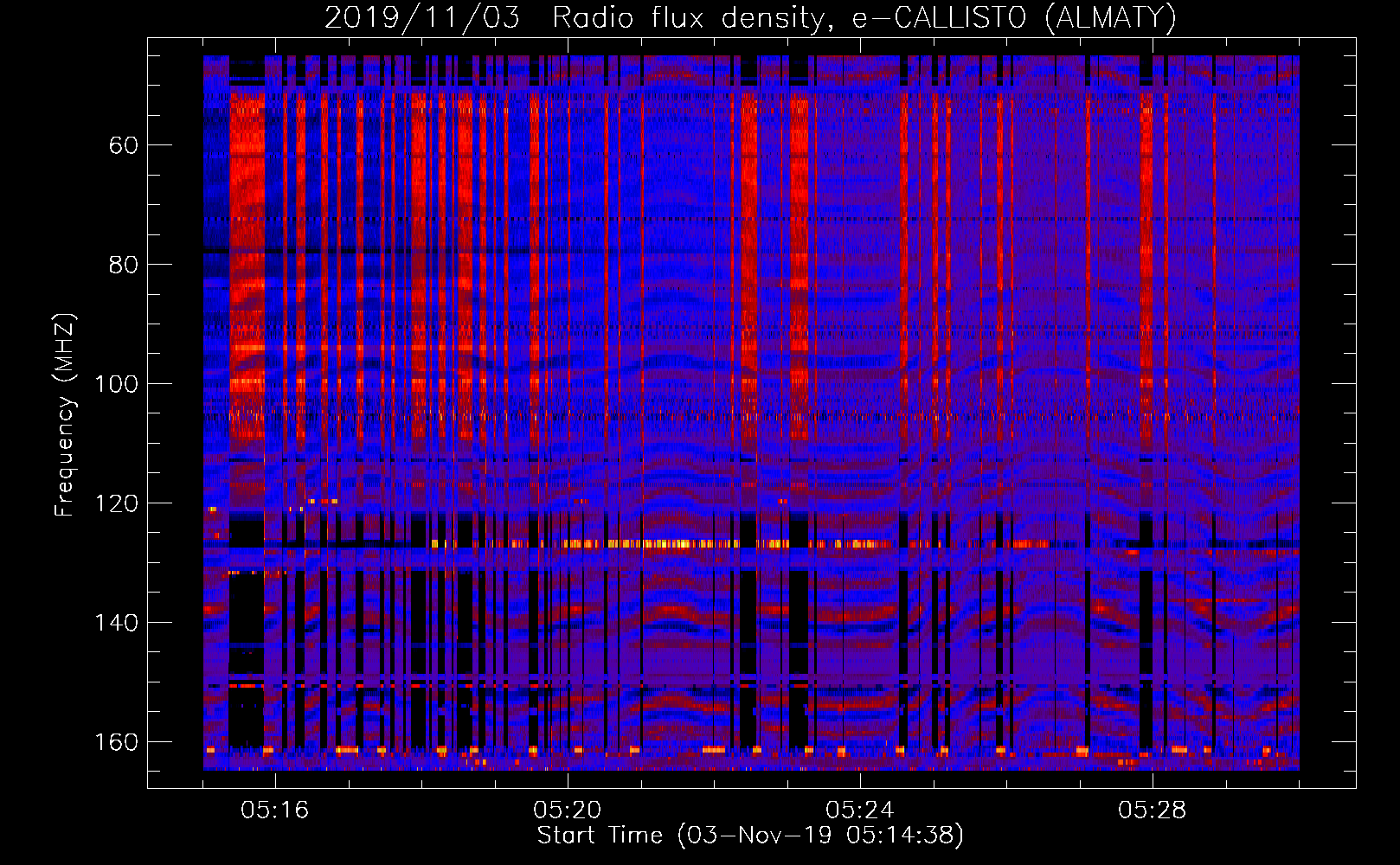Click the 160 MHz frequency tick label
This screenshot has height=865, width=1400.
click(x=116, y=742)
